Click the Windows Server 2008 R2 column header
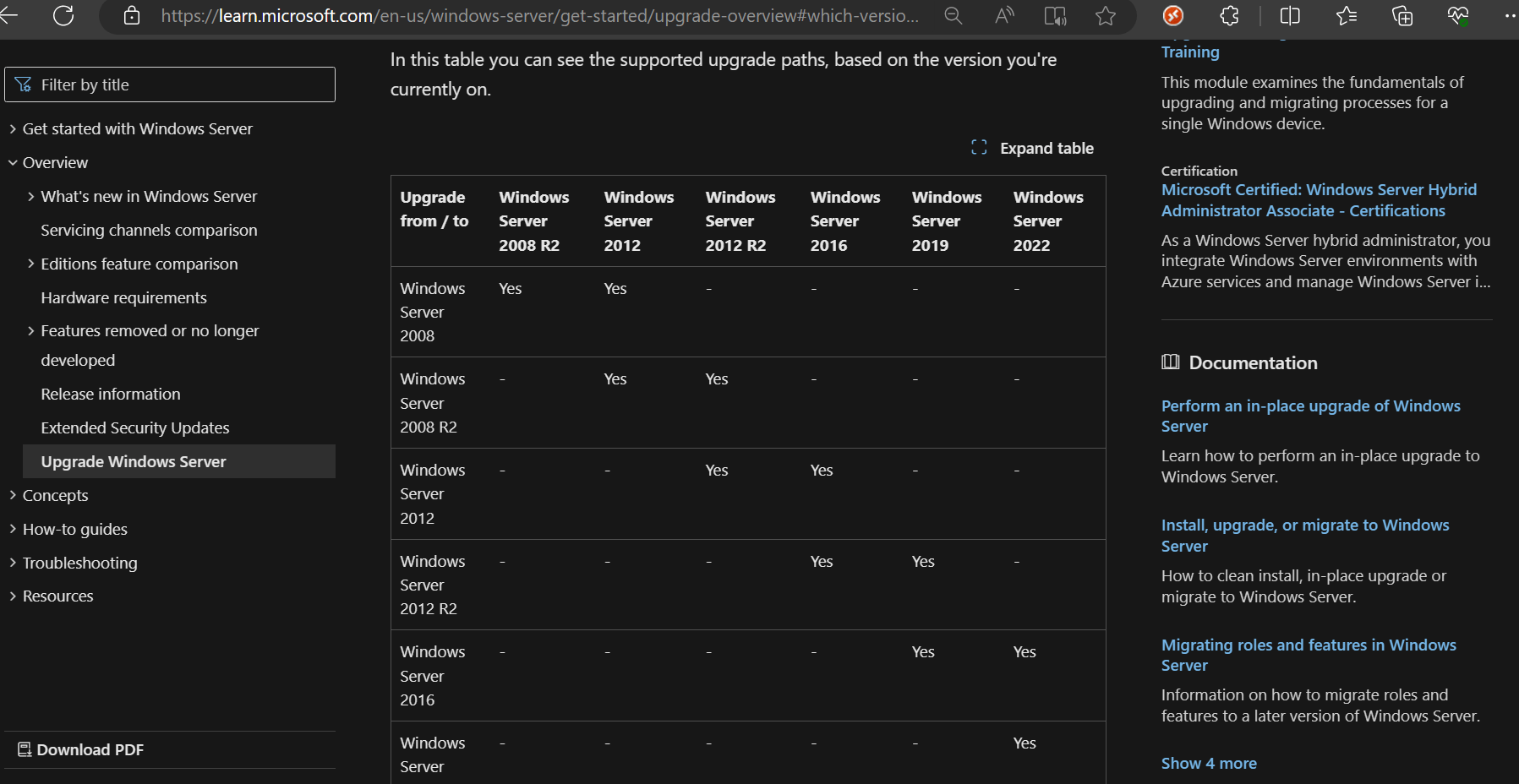Image resolution: width=1519 pixels, height=784 pixels. (x=534, y=220)
